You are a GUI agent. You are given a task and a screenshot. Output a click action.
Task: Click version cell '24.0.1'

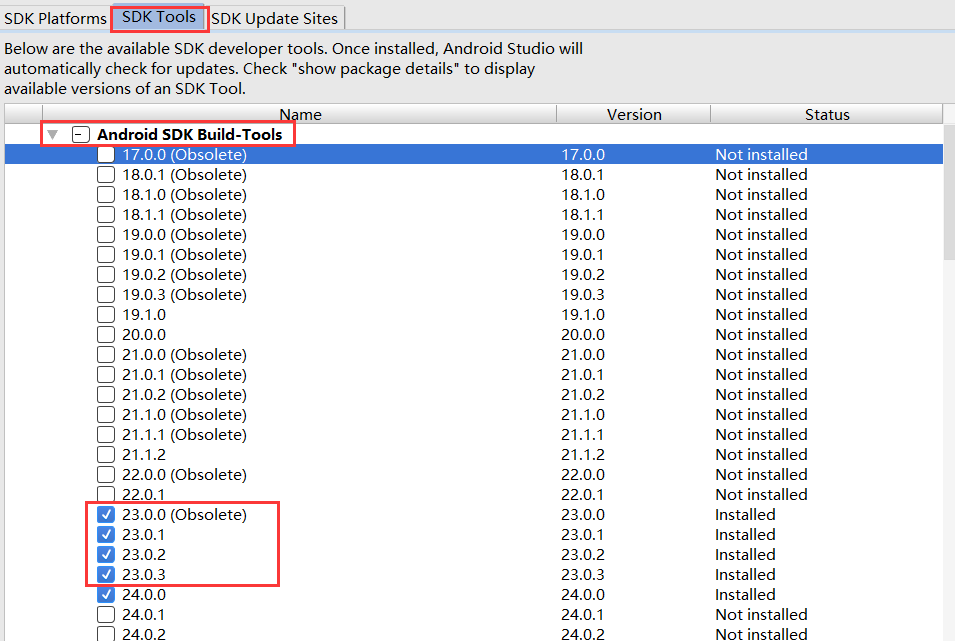pos(583,614)
